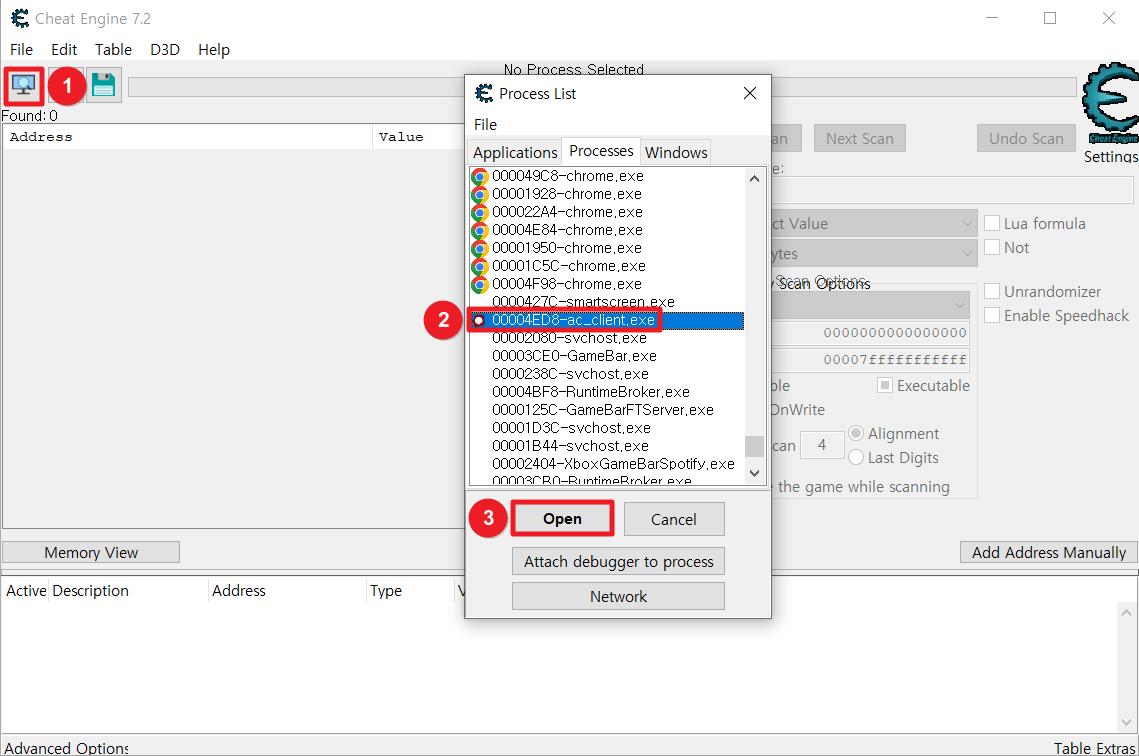1139x756 pixels.
Task: Click Table Extras at bottom right
Action: pyautogui.click(x=1094, y=747)
